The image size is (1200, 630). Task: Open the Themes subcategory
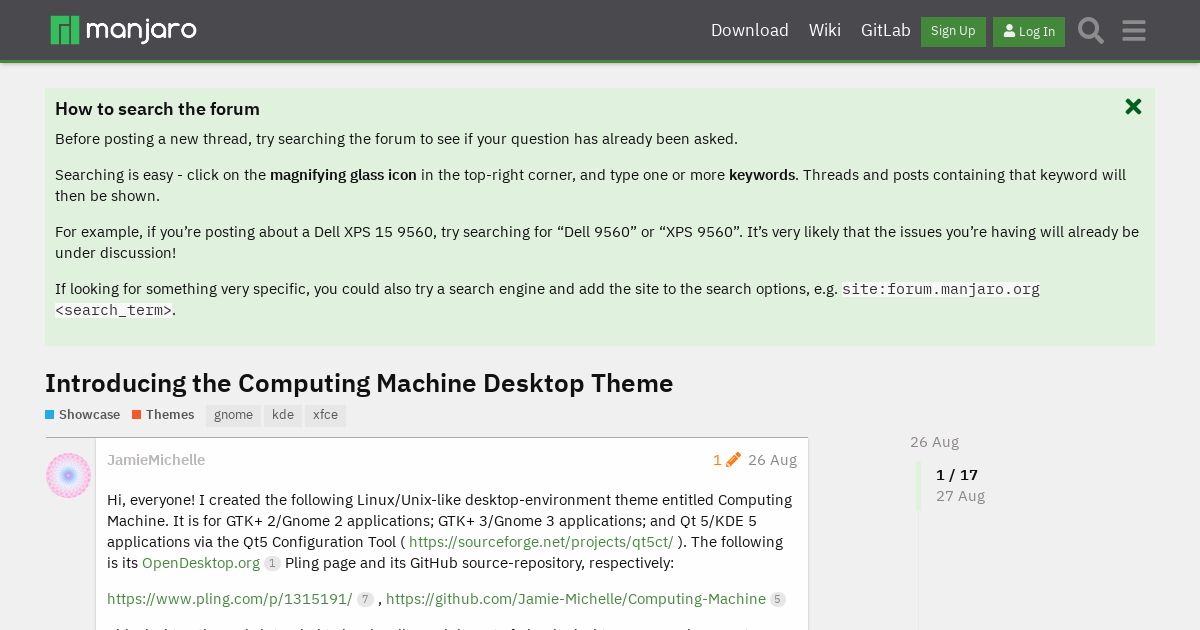click(x=163, y=415)
